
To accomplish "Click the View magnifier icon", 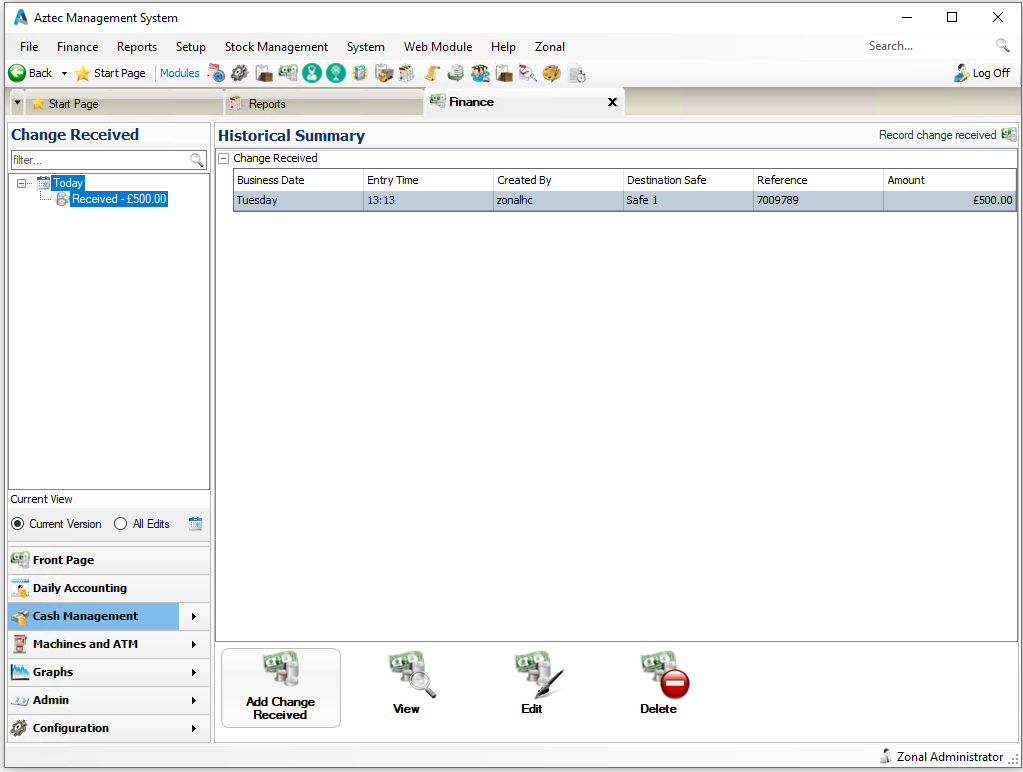I will tap(411, 674).
